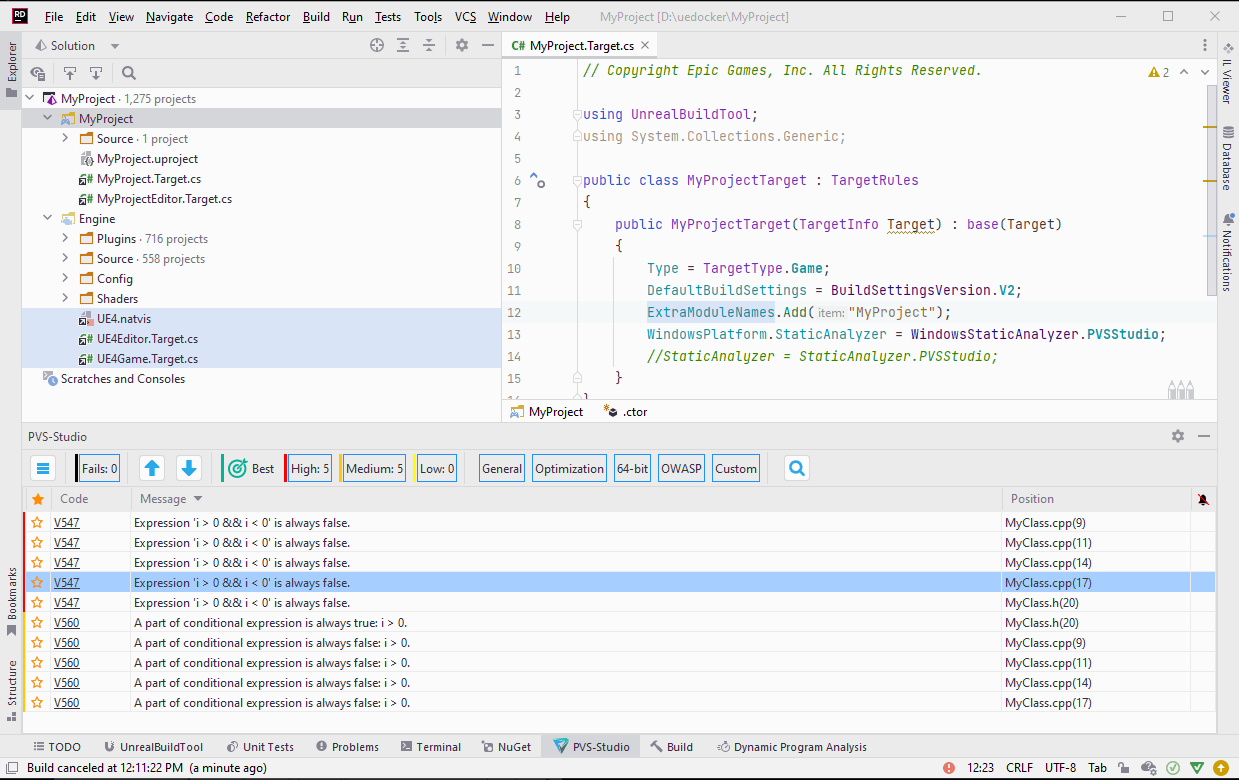
Task: Click the IL Viewer sidebar icon
Action: pos(1231,77)
